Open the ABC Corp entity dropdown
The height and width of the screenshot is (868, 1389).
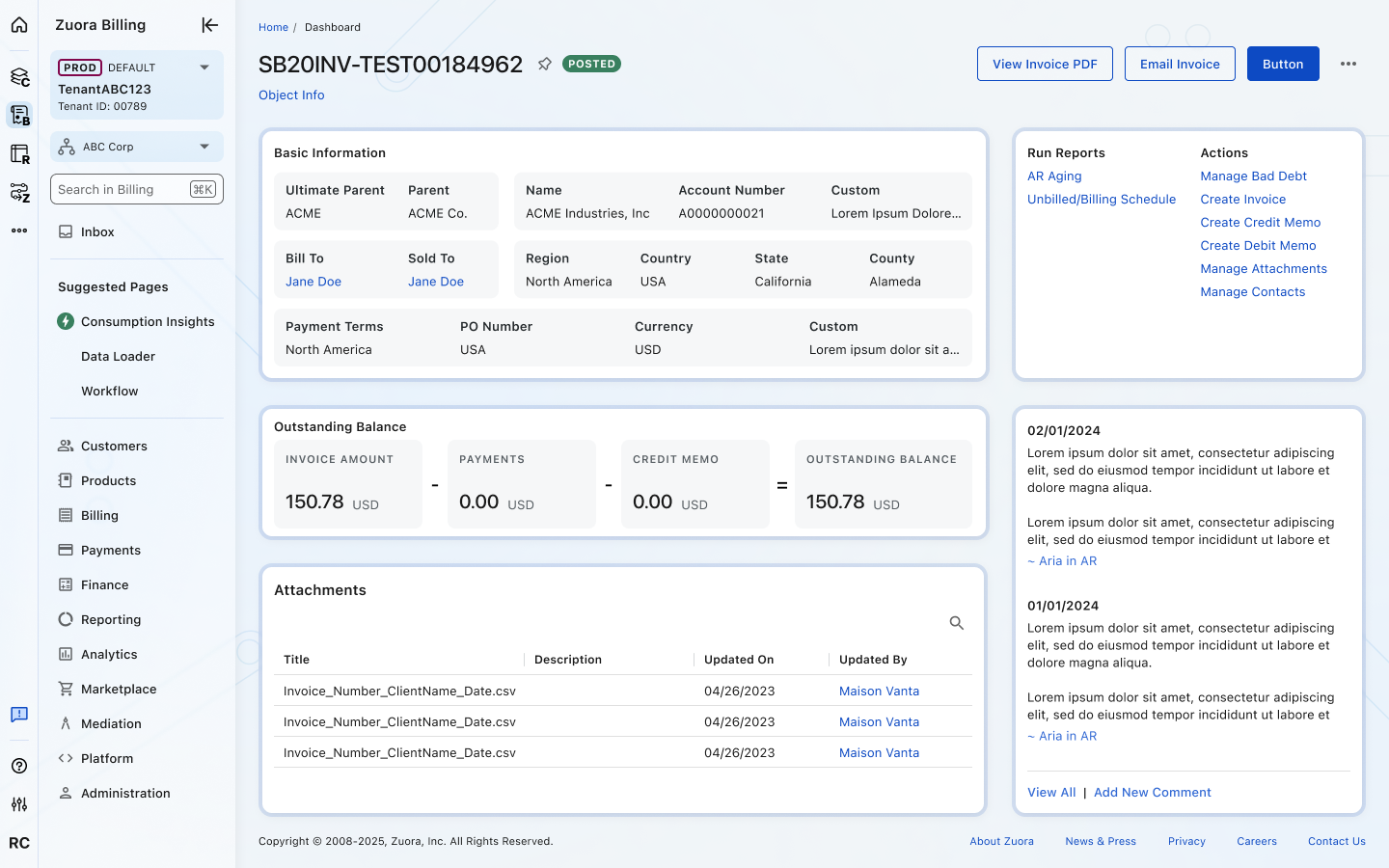204,147
